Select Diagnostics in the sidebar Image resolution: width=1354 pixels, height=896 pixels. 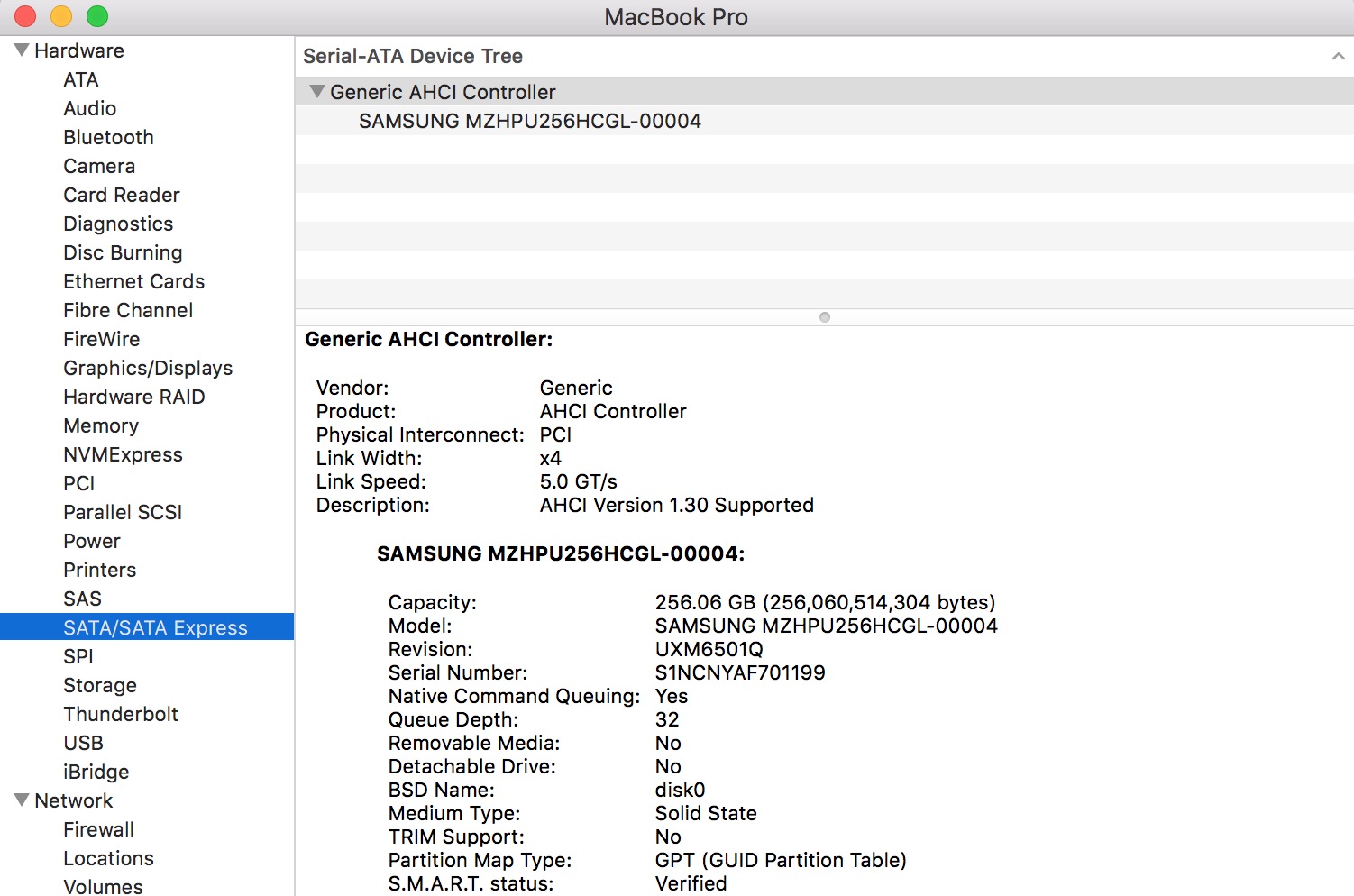[118, 224]
